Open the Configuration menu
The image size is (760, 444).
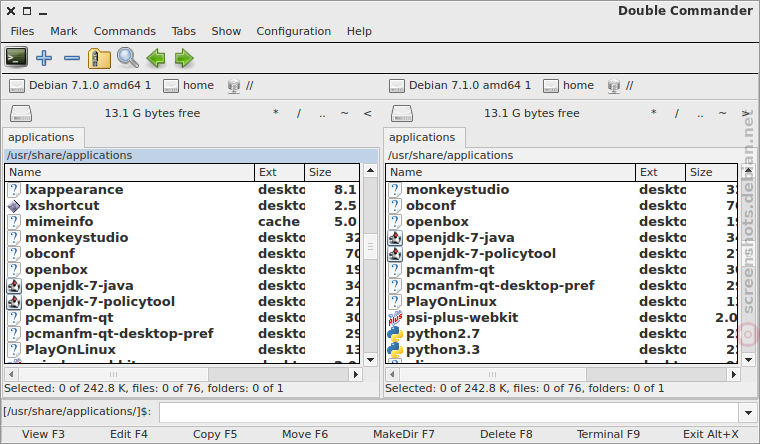(294, 32)
